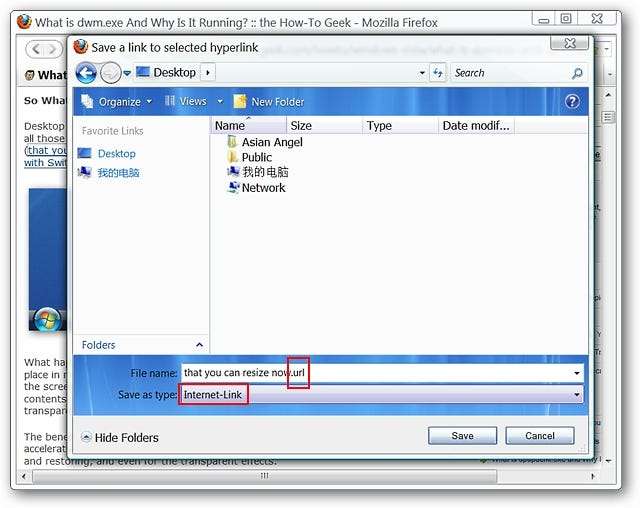640x508 pixels.
Task: Click the Cancel button
Action: (540, 436)
